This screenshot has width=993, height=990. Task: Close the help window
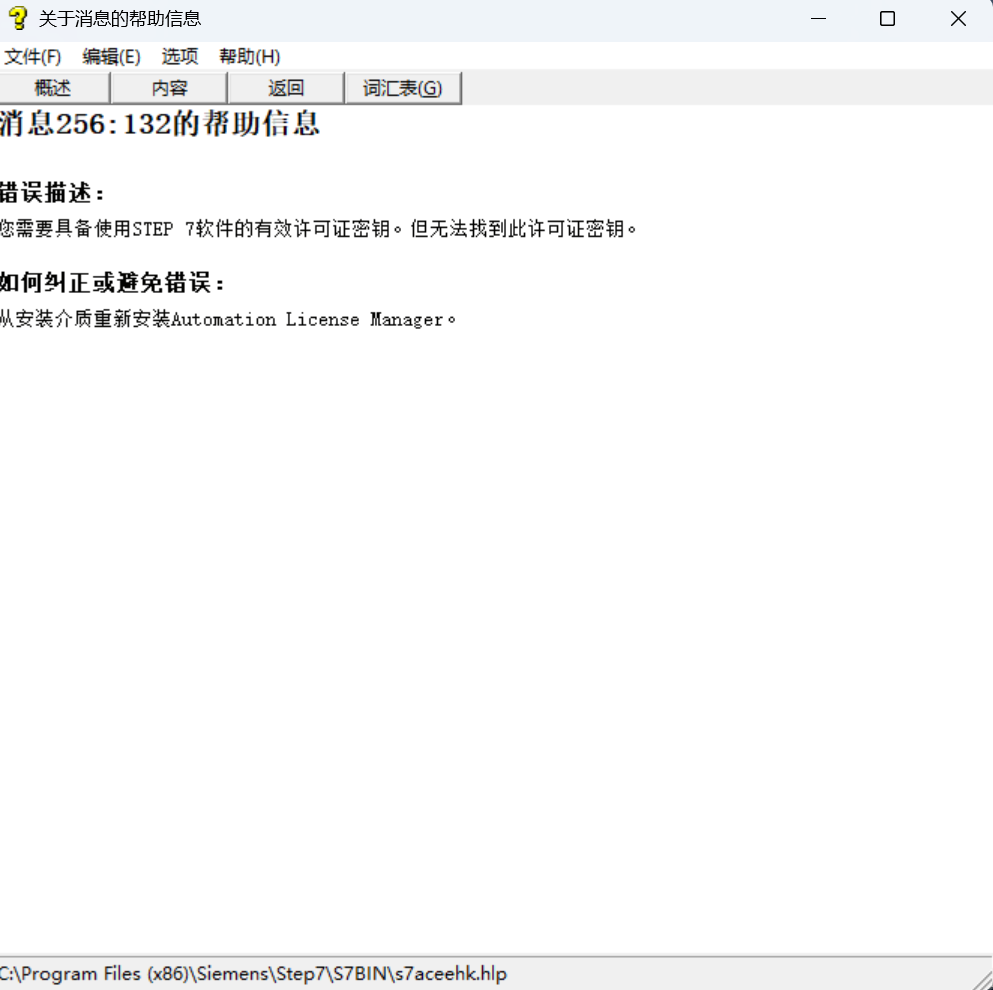[958, 19]
